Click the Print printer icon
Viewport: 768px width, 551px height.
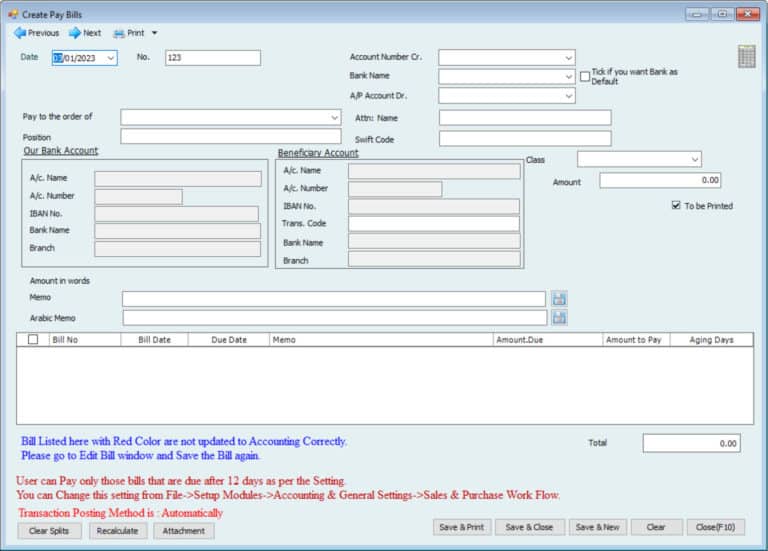pyautogui.click(x=119, y=33)
